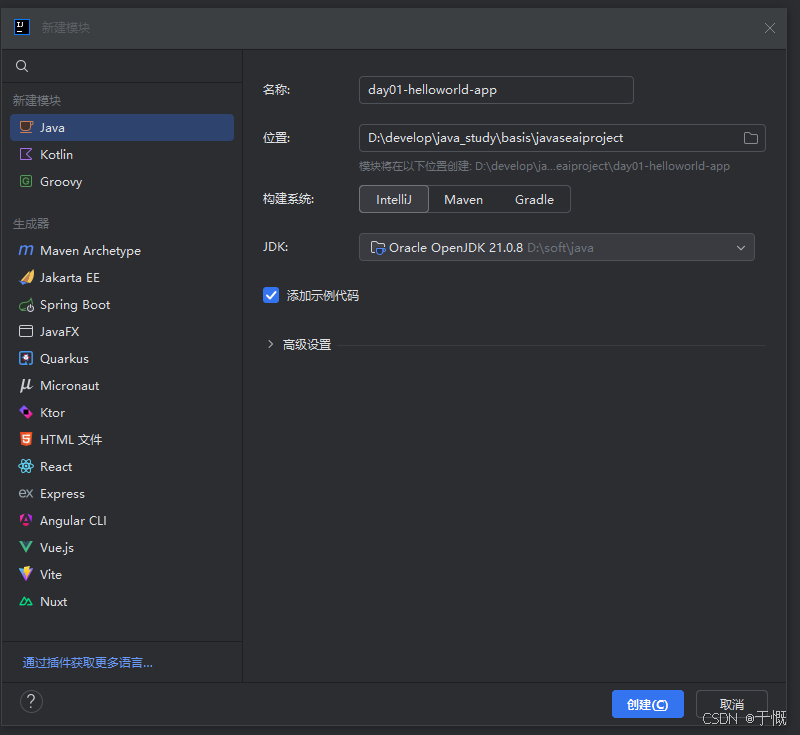The height and width of the screenshot is (735, 800).
Task: Select the HTML file generator icon
Action: coord(26,439)
